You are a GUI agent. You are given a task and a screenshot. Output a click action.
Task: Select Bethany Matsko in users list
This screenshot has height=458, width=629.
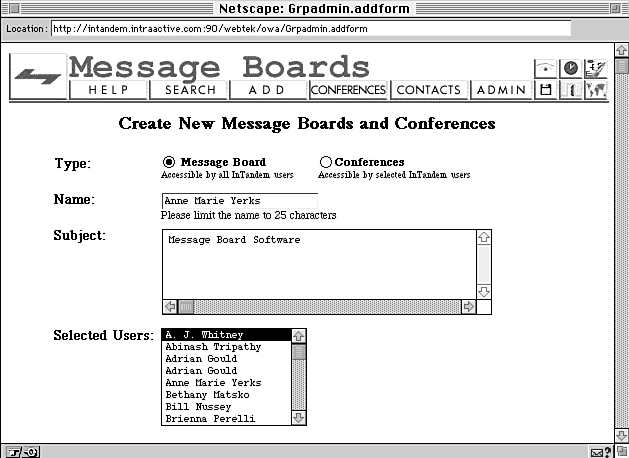click(206, 395)
